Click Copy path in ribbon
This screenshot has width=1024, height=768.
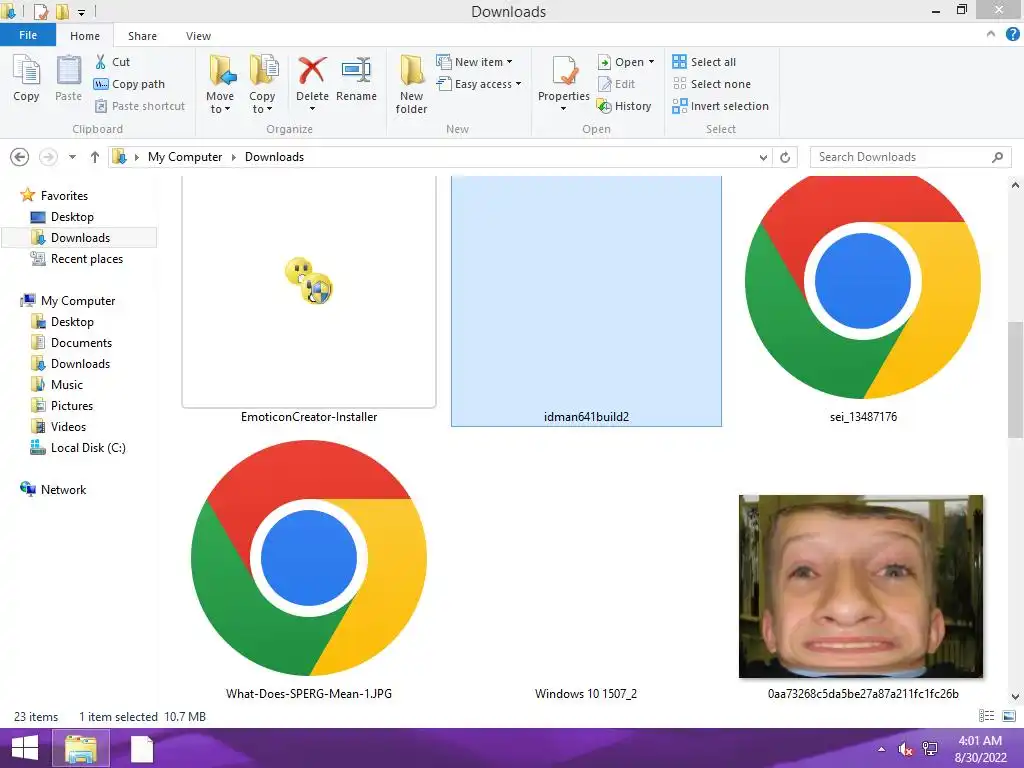pos(129,84)
